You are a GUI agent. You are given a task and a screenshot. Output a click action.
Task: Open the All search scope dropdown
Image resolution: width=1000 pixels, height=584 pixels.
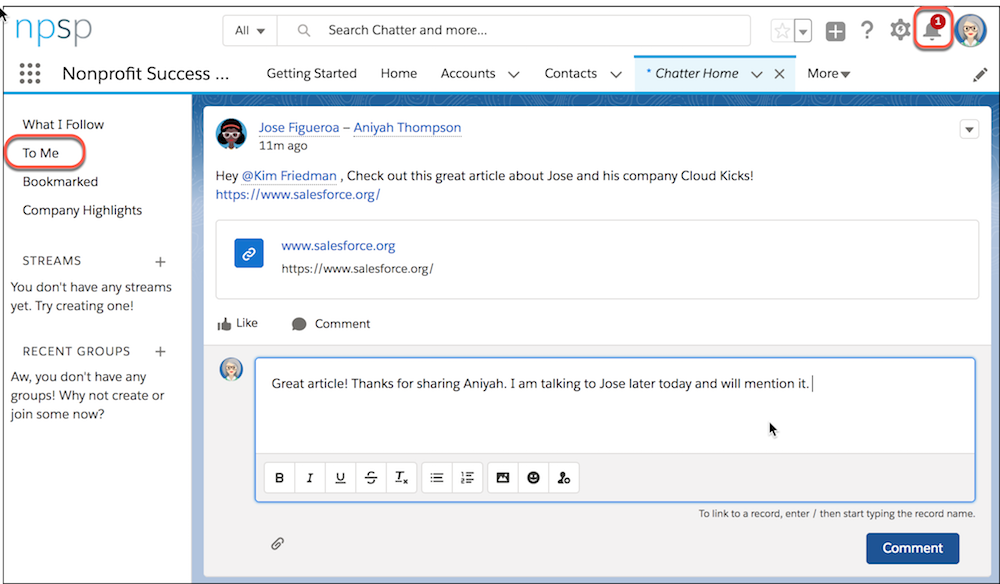pyautogui.click(x=248, y=30)
